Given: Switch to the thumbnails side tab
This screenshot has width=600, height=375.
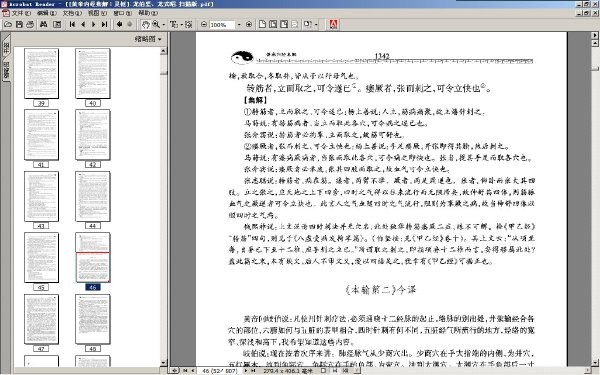Looking at the screenshot, I should click(x=6, y=70).
